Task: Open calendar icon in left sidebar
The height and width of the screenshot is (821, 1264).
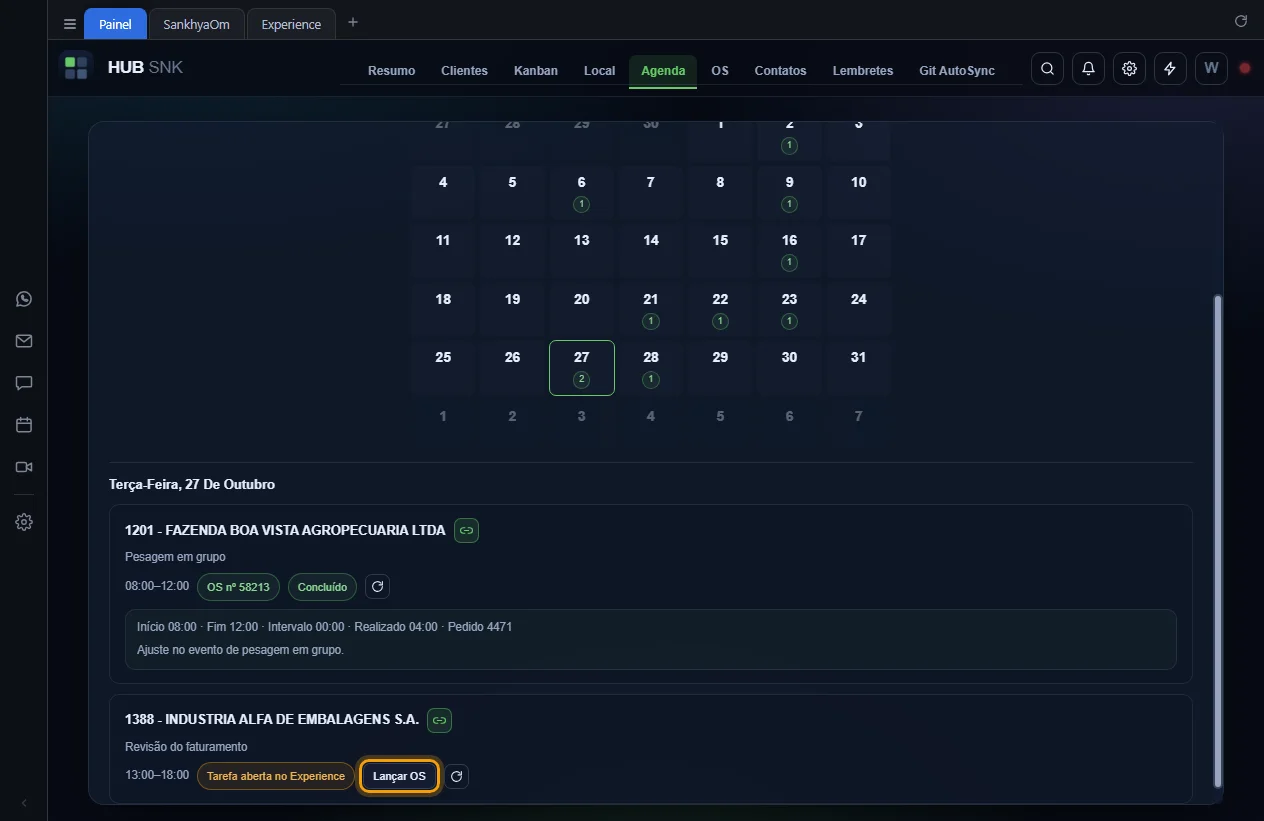Action: tap(24, 425)
